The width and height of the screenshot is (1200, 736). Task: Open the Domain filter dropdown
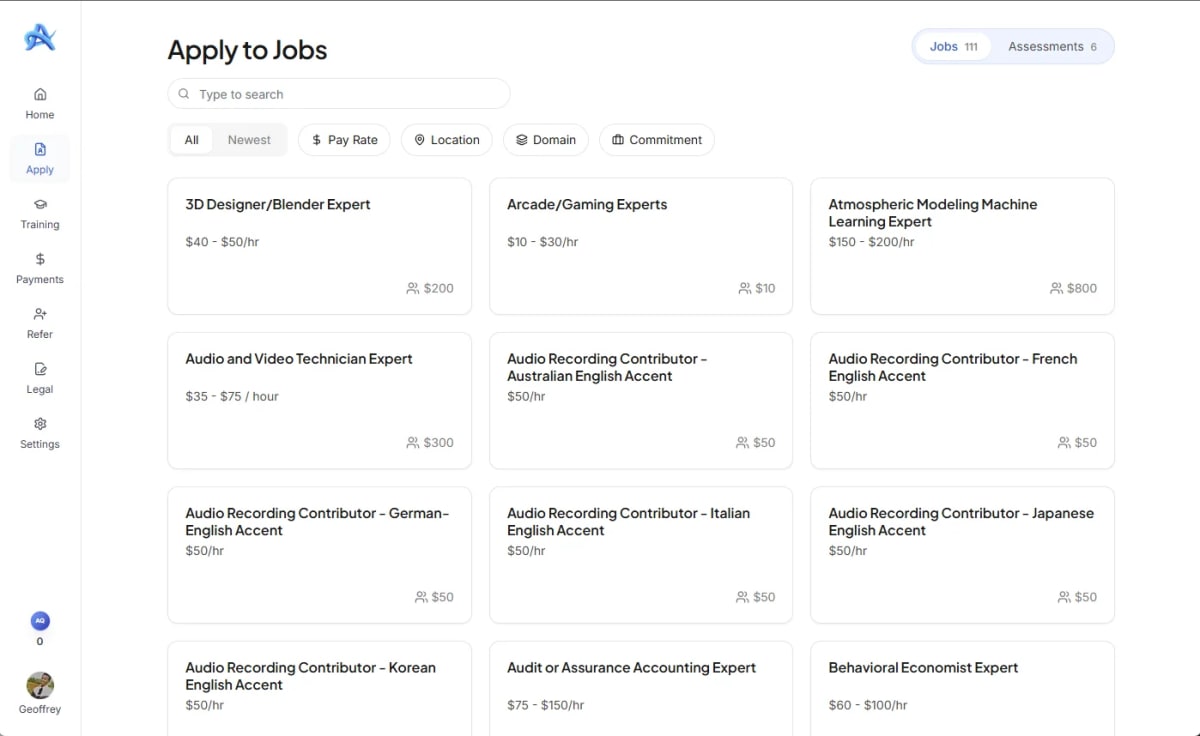(546, 140)
